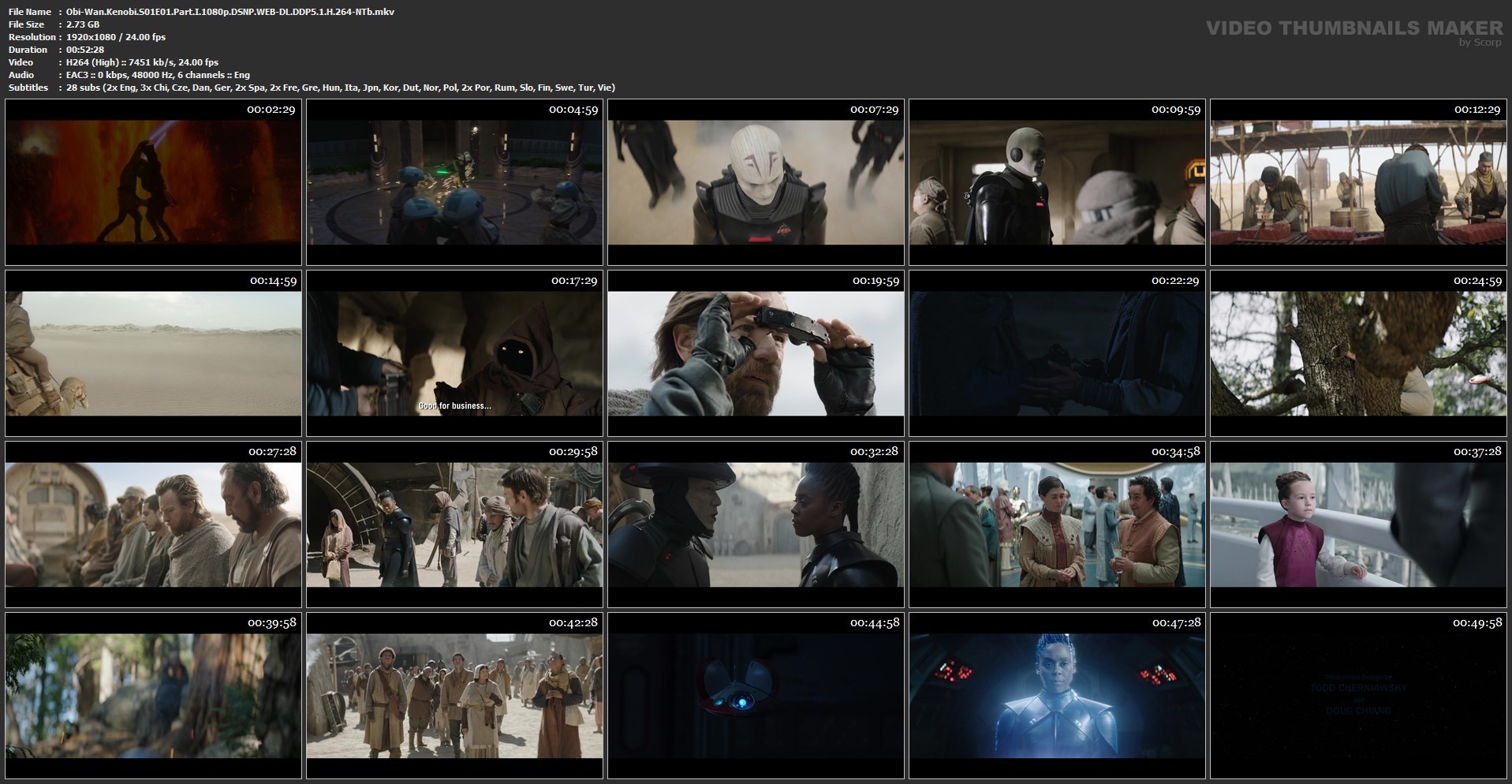Image resolution: width=1512 pixels, height=784 pixels.
Task: Select the hologram thumbnail at 00:47:28
Action: click(x=1057, y=696)
